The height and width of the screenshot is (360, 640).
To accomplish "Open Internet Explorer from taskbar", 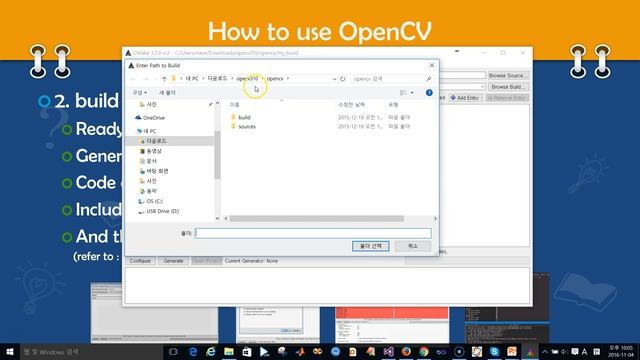I will pyautogui.click(x=211, y=351).
